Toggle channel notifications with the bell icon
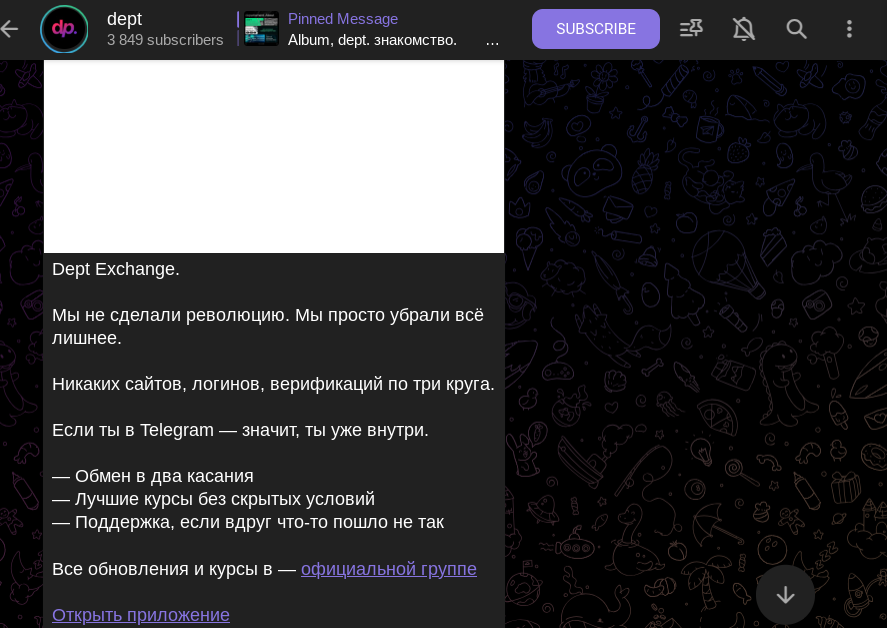The image size is (887, 628). [744, 29]
